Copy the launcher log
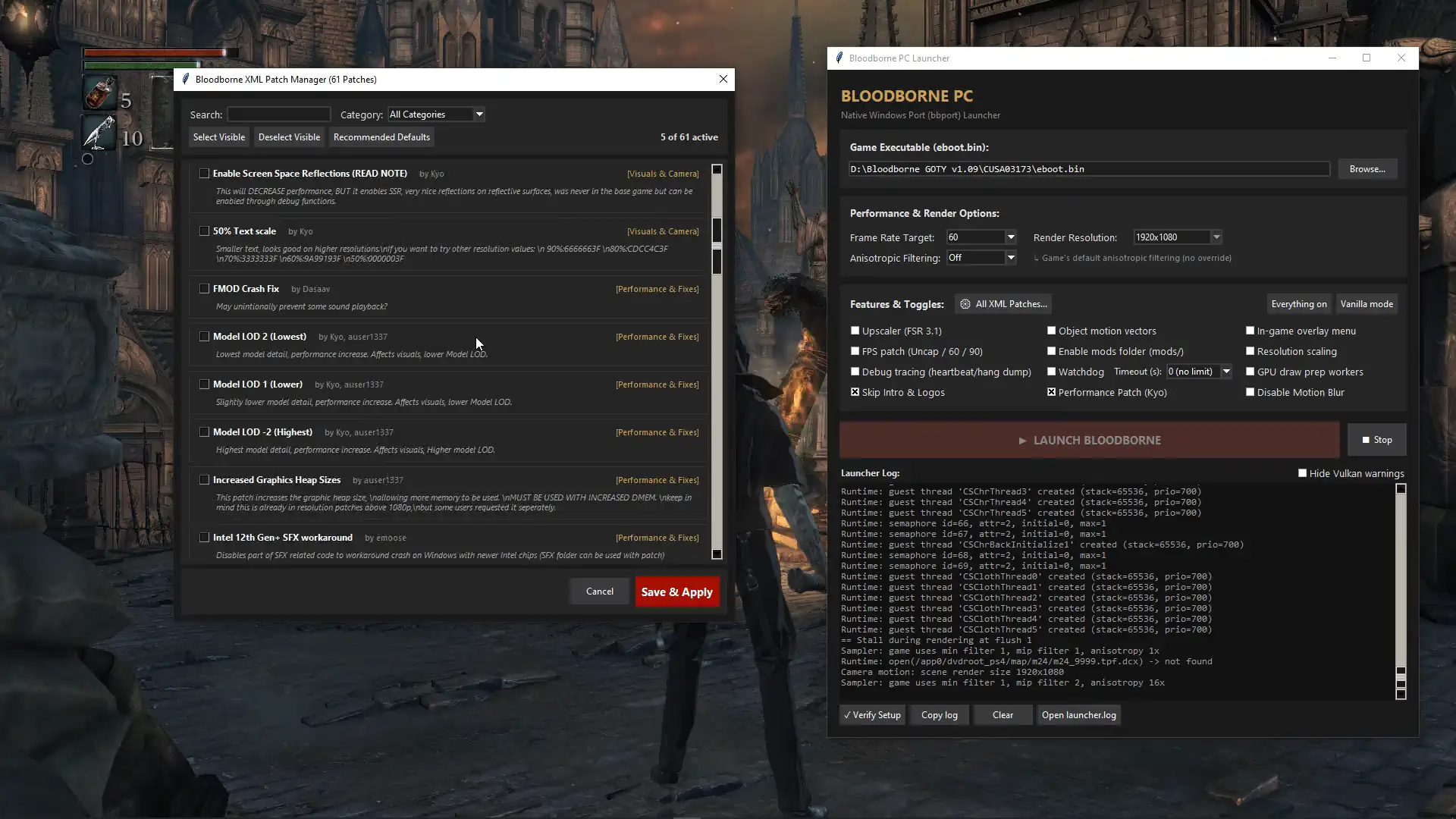Image resolution: width=1456 pixels, height=819 pixels. 940,715
